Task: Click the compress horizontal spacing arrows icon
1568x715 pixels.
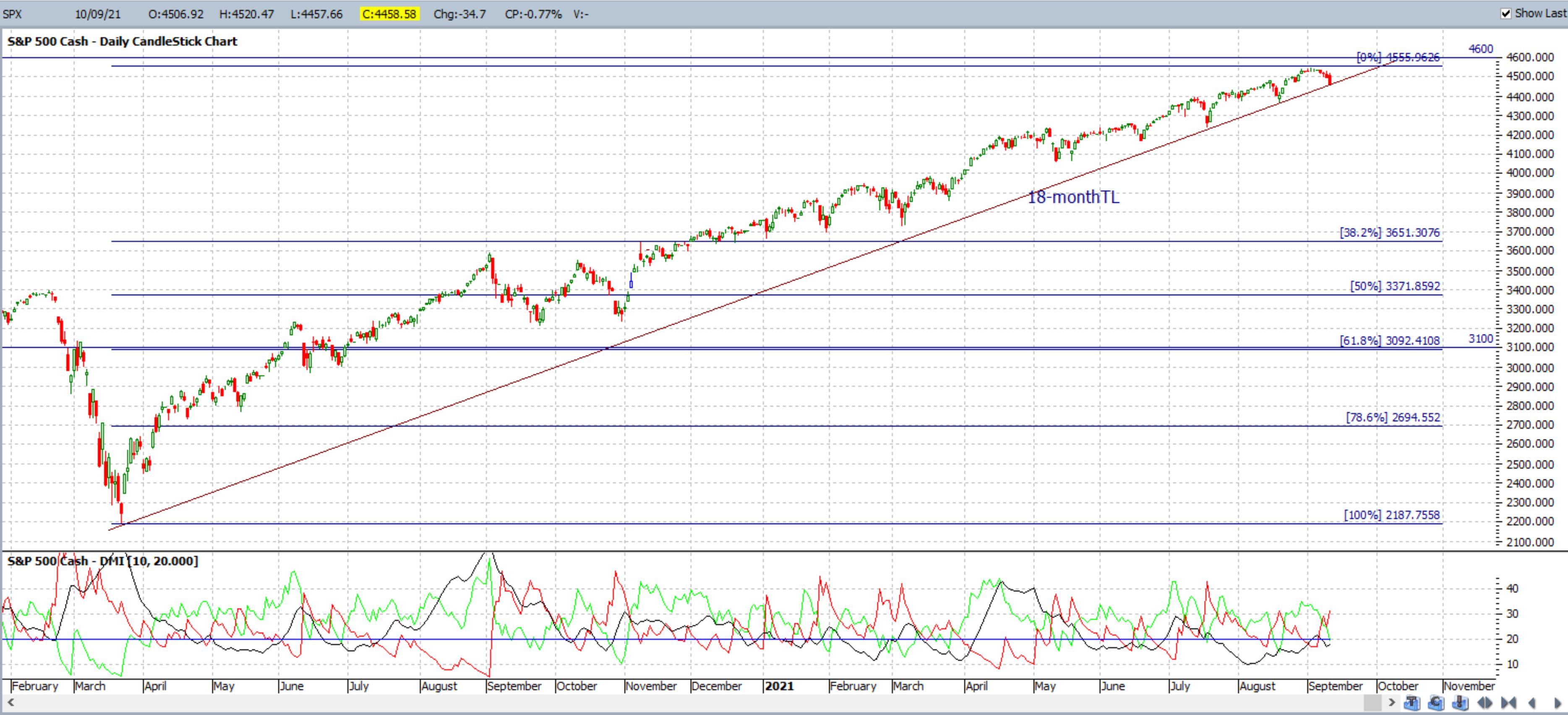Action: 1508,703
